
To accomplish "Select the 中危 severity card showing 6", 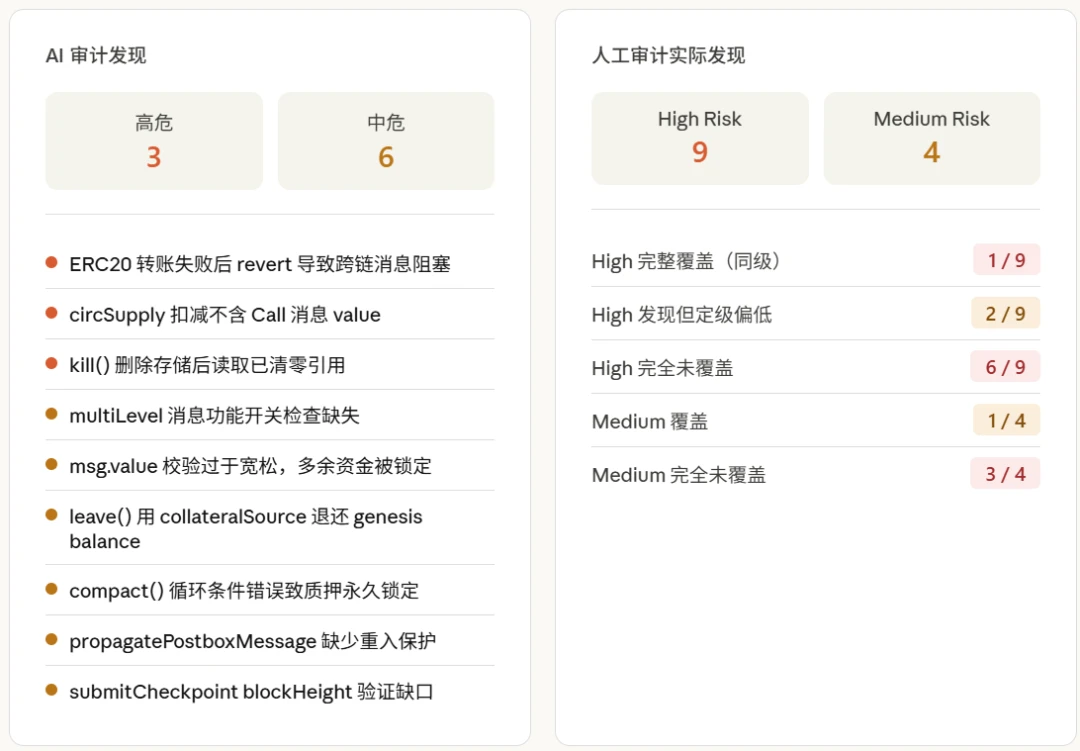I will pos(386,140).
